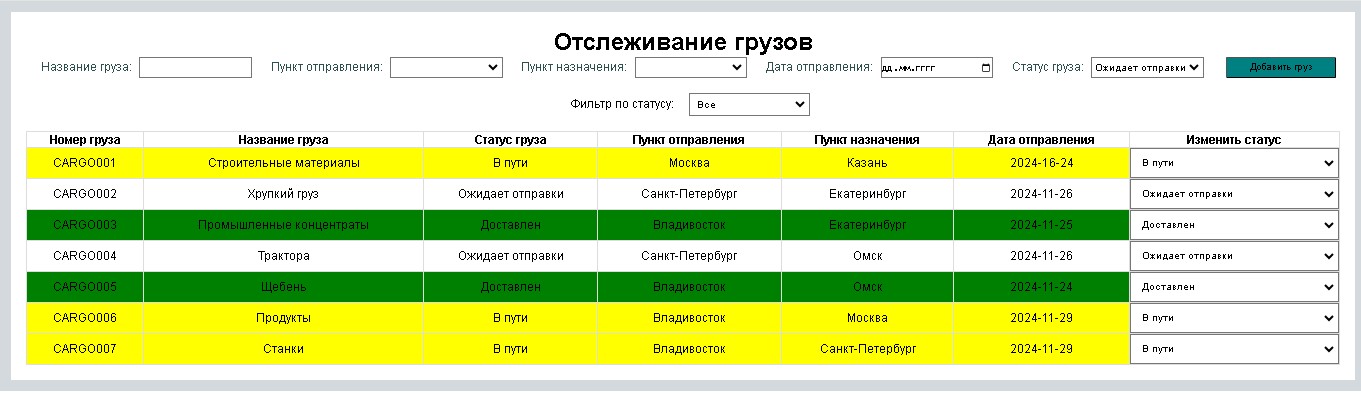Change status dropdown for CARGO007
1361x394 pixels.
1234,349
